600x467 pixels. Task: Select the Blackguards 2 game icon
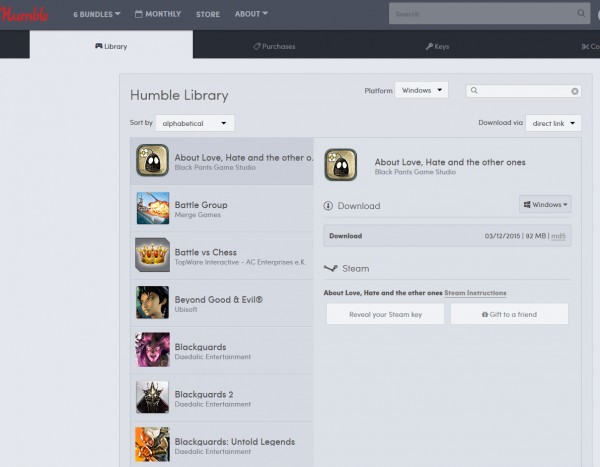[152, 397]
